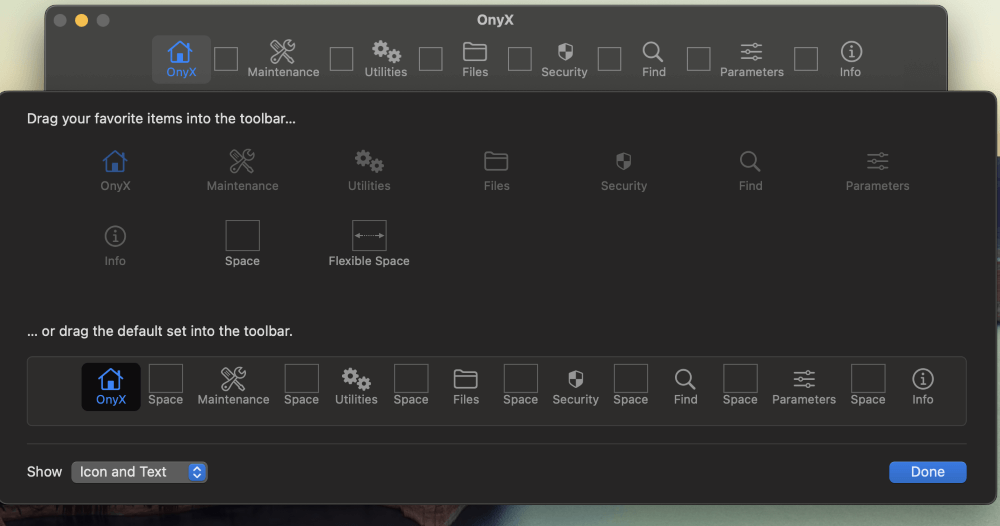This screenshot has height=526, width=1000.
Task: Pick the Security item in the favorites palette
Action: click(624, 171)
